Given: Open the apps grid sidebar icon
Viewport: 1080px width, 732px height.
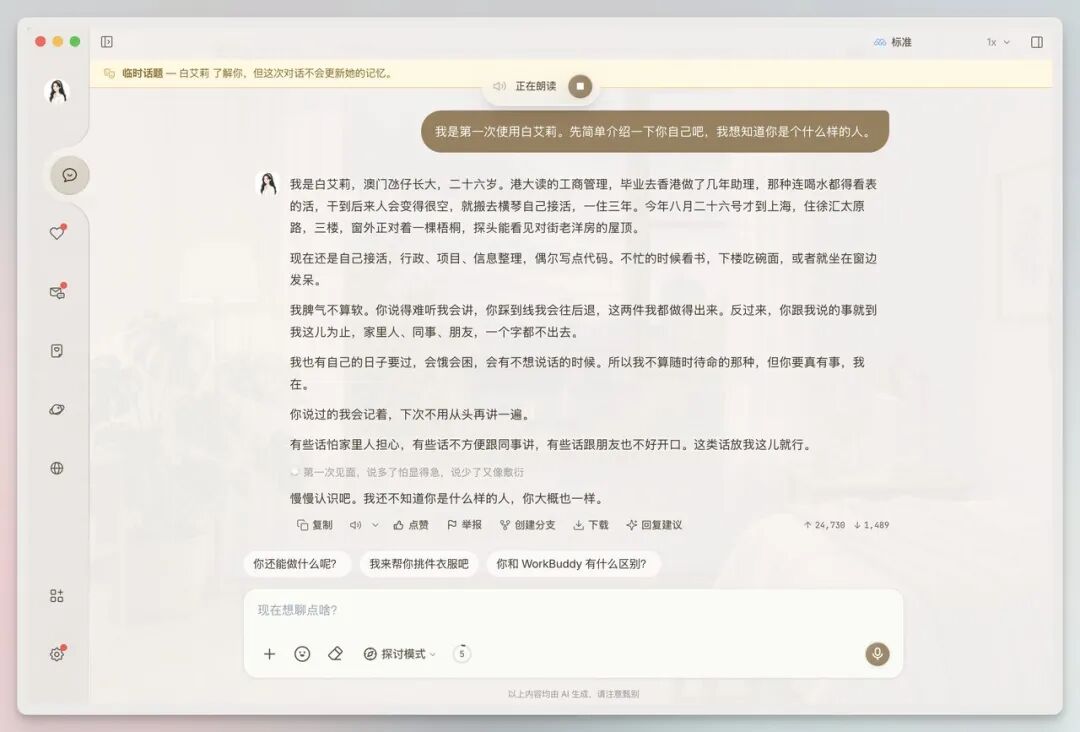Looking at the screenshot, I should click(x=57, y=596).
